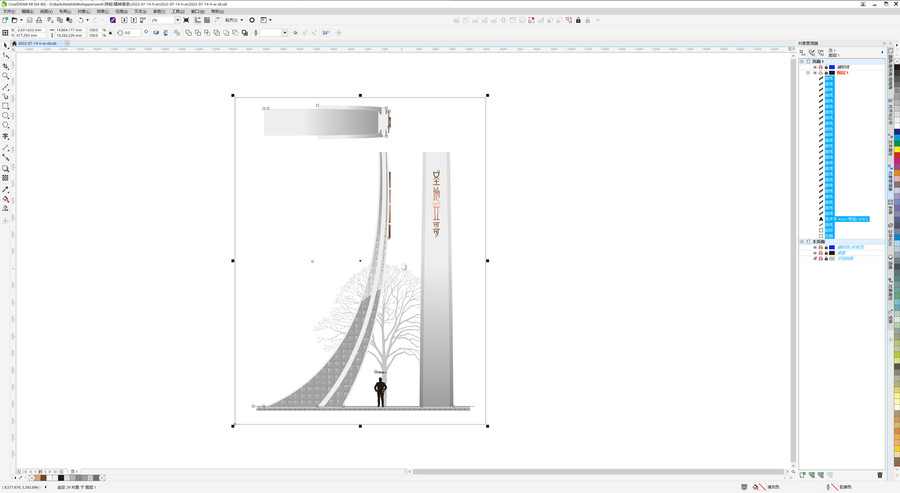Select the Freehand drawing tool
Viewport: 900px width, 493px height.
(x=6, y=87)
